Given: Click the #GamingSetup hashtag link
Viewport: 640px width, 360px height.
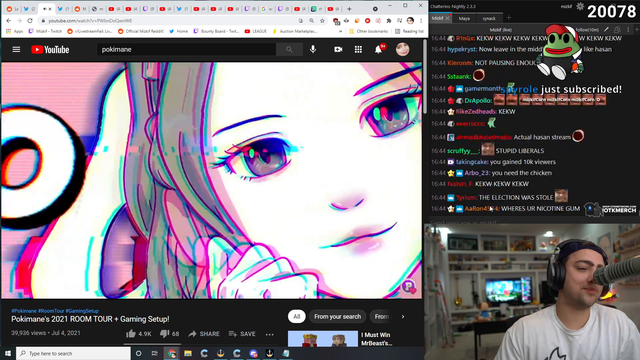Looking at the screenshot, I should click(x=82, y=311).
